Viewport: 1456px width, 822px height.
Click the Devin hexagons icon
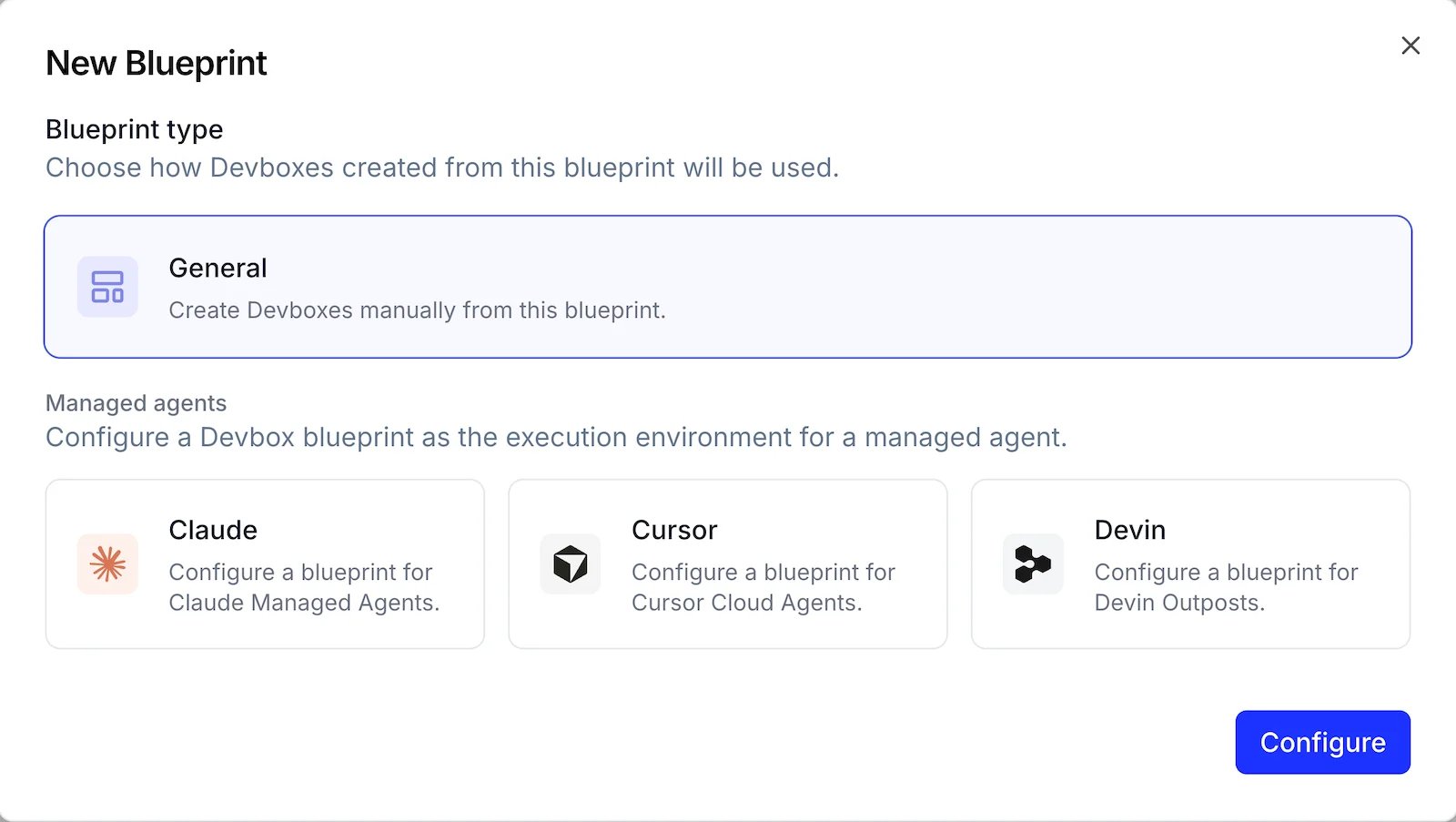point(1033,564)
